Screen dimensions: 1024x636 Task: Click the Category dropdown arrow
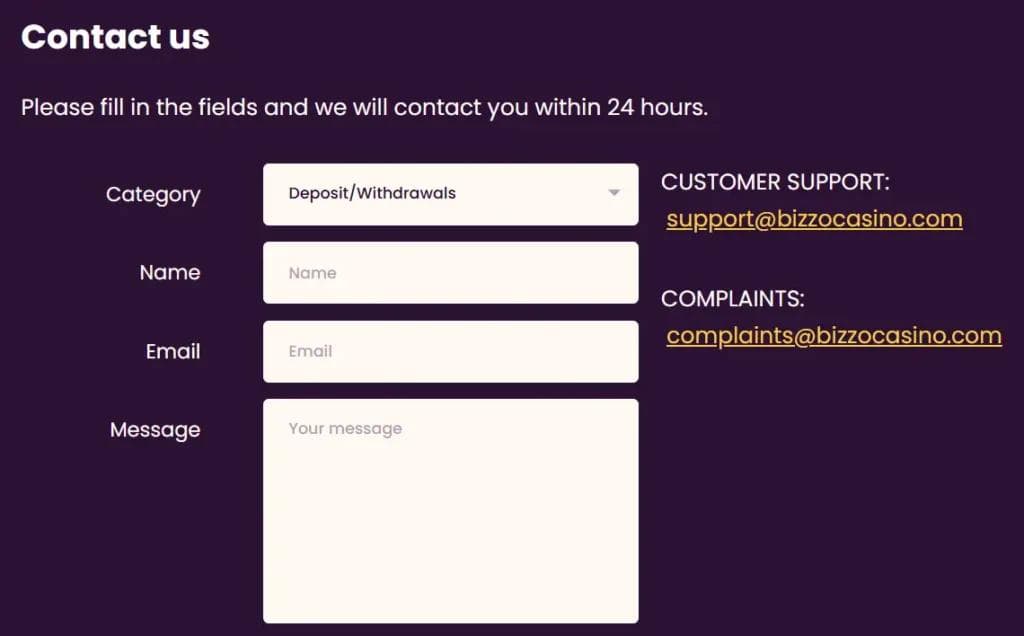pos(614,193)
